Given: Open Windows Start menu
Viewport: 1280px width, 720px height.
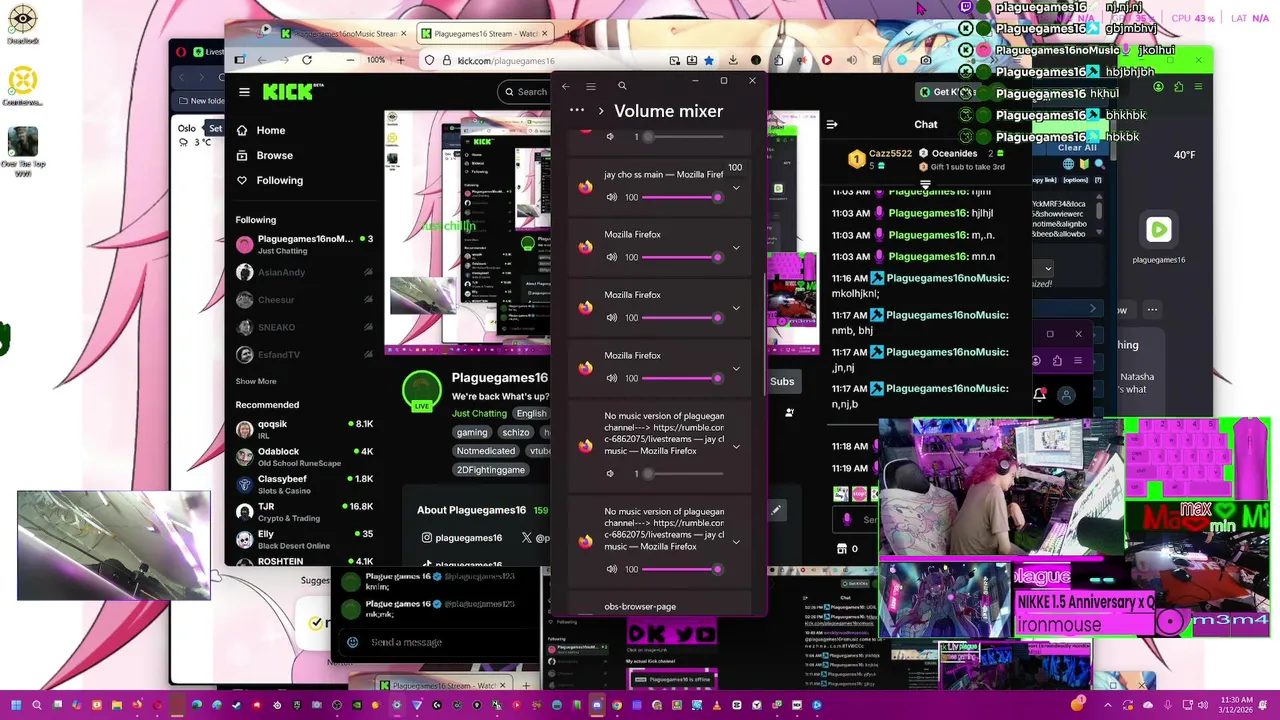Looking at the screenshot, I should pyautogui.click(x=16, y=705).
